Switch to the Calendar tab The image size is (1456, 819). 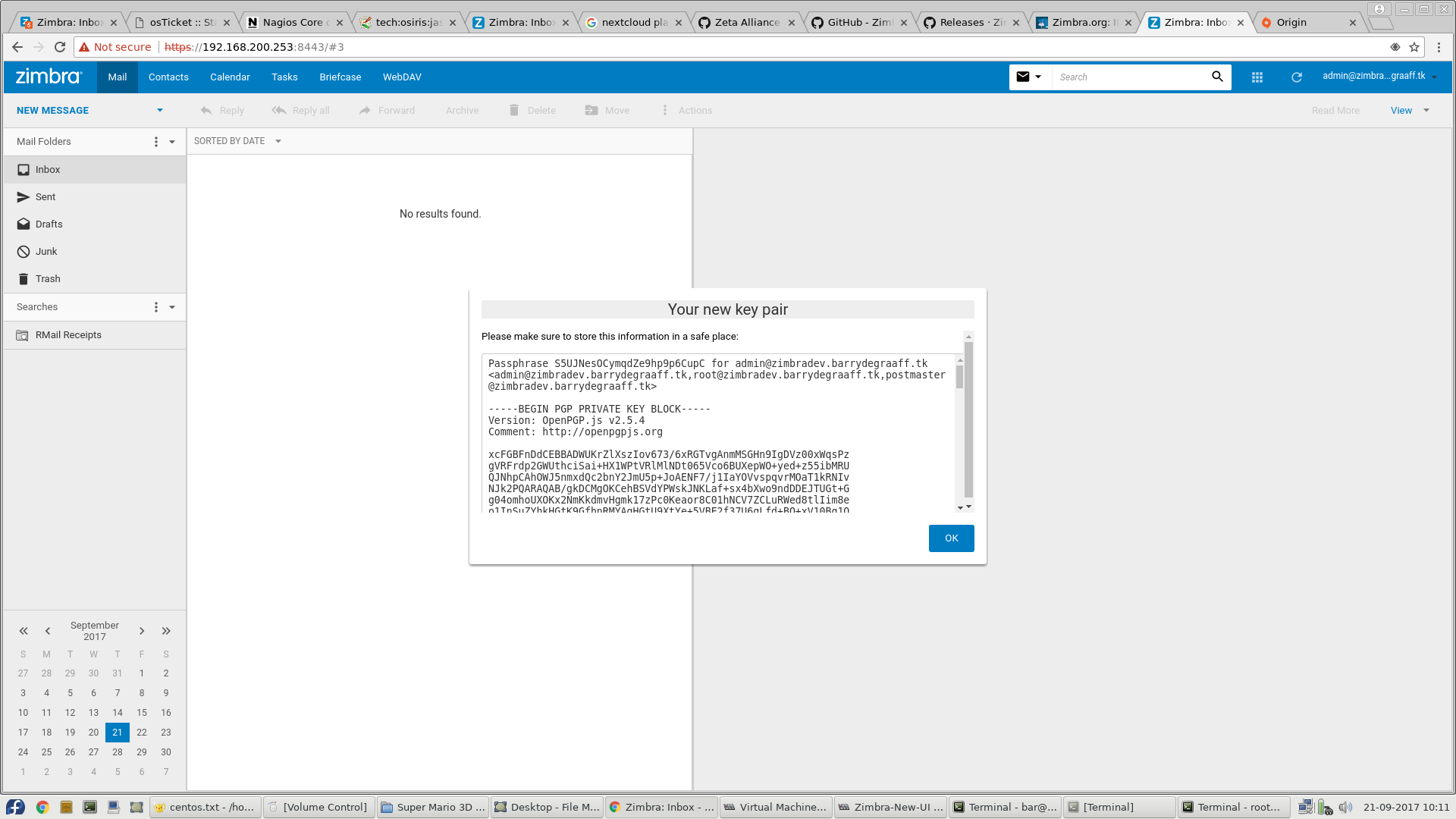coord(230,77)
